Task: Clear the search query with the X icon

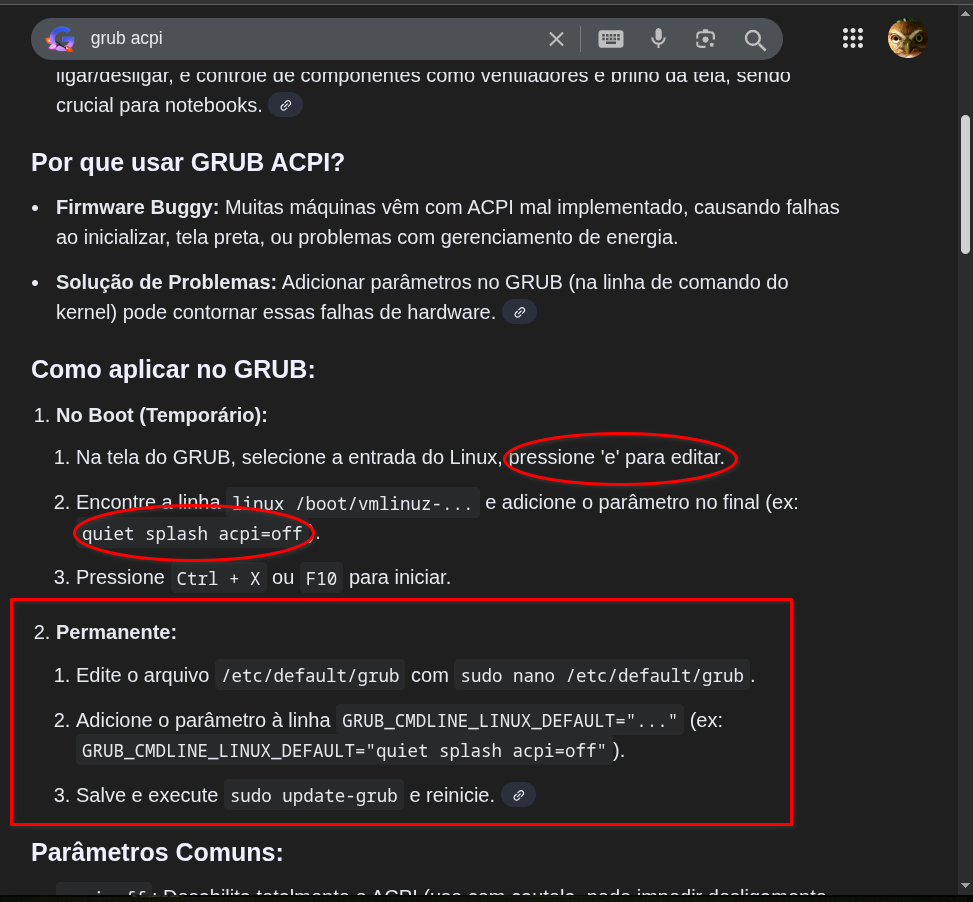Action: coord(556,39)
